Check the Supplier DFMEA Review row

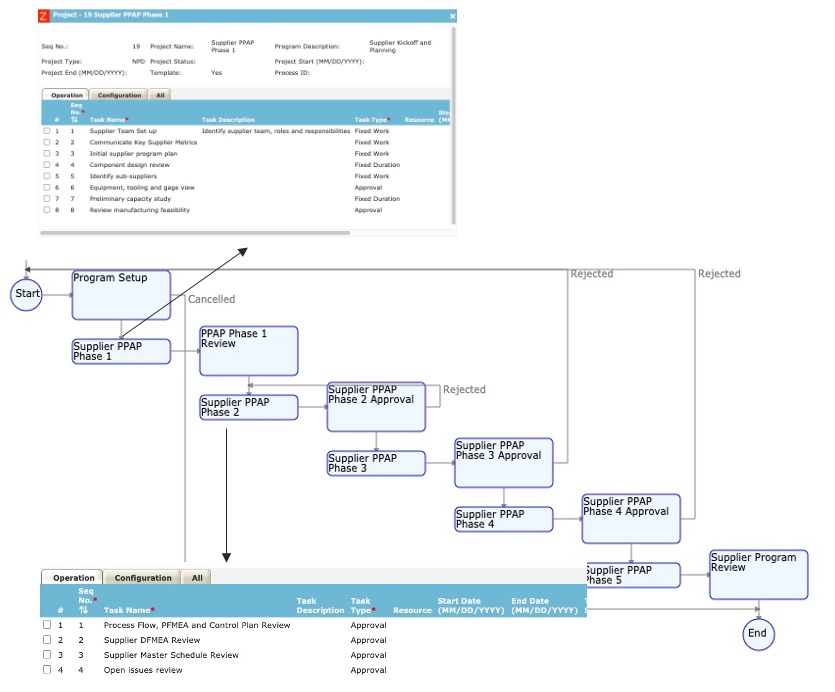[46, 640]
